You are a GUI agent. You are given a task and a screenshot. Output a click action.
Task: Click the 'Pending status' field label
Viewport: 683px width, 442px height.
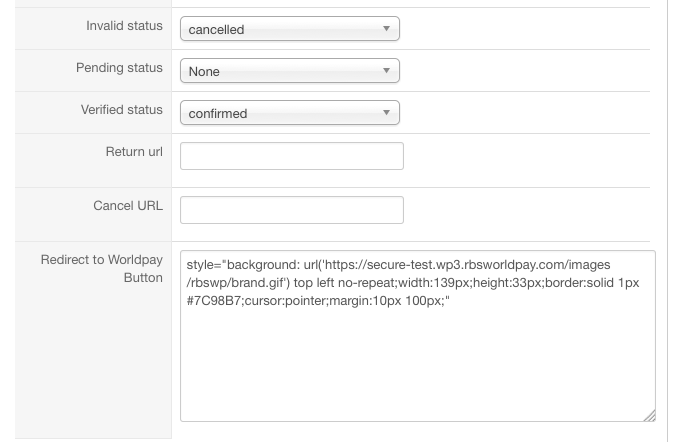click(119, 68)
